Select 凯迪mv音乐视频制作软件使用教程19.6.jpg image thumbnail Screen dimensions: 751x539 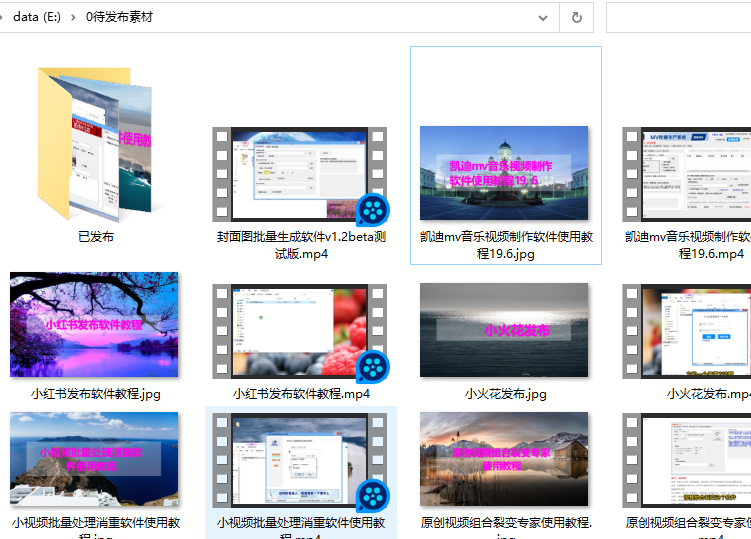[x=504, y=173]
